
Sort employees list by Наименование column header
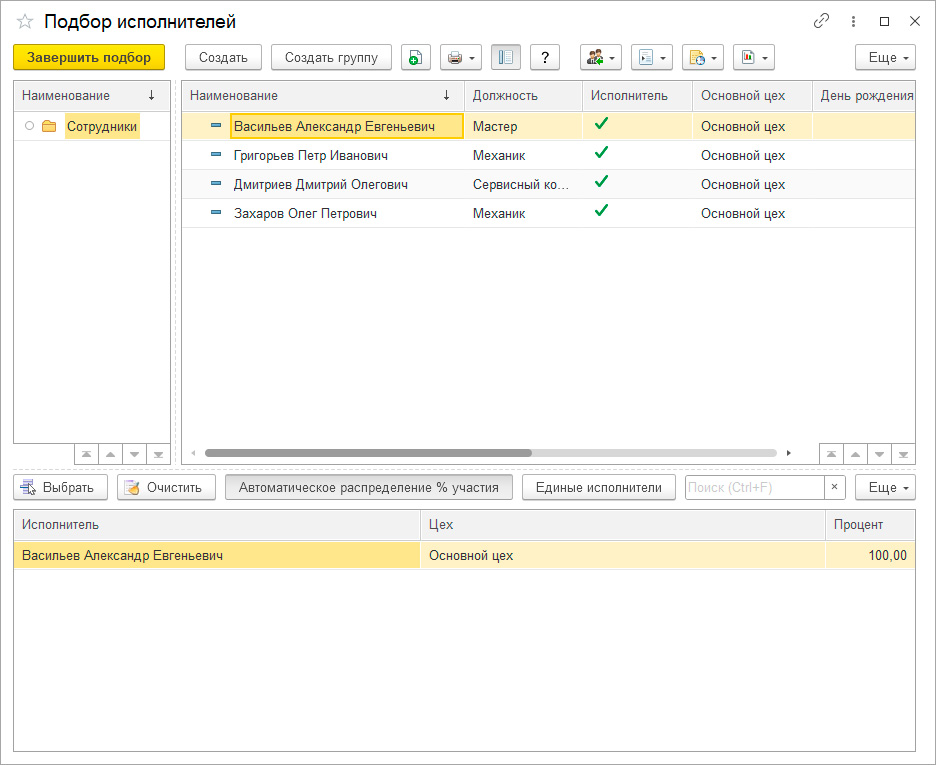(323, 95)
